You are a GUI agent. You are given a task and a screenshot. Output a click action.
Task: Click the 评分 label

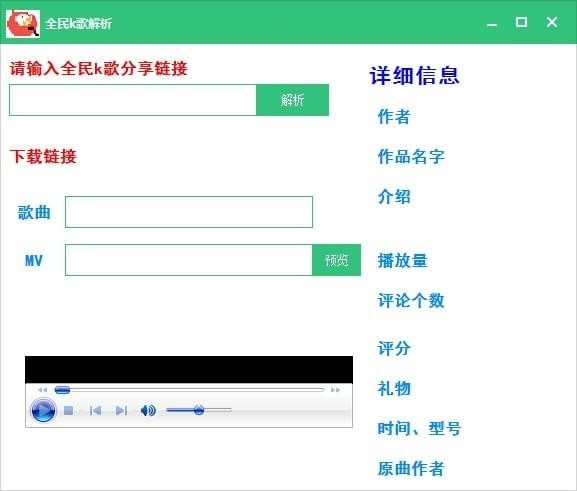(394, 348)
